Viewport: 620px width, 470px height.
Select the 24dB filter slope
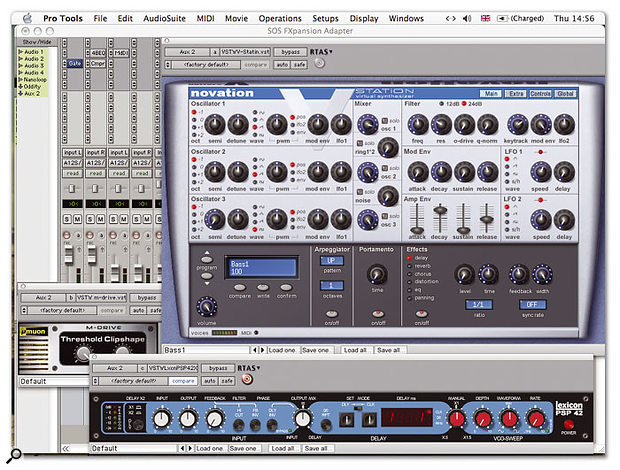tap(463, 104)
